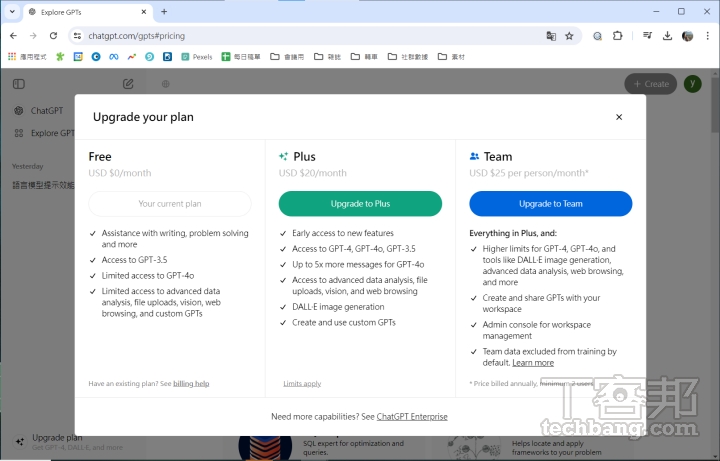Click the Chrome lens search icon

click(x=597, y=36)
